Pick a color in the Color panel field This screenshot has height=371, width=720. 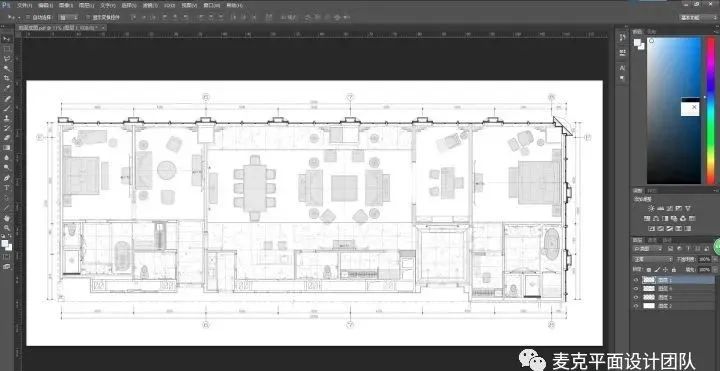[x=674, y=110]
